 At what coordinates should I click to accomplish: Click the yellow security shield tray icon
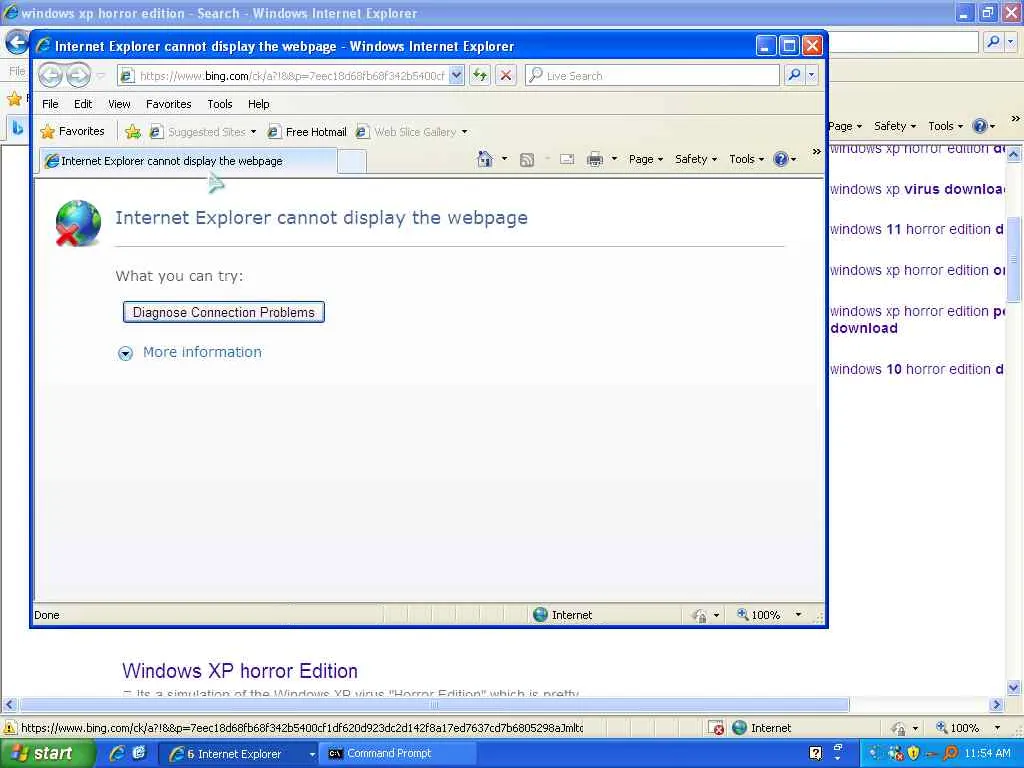[914, 753]
